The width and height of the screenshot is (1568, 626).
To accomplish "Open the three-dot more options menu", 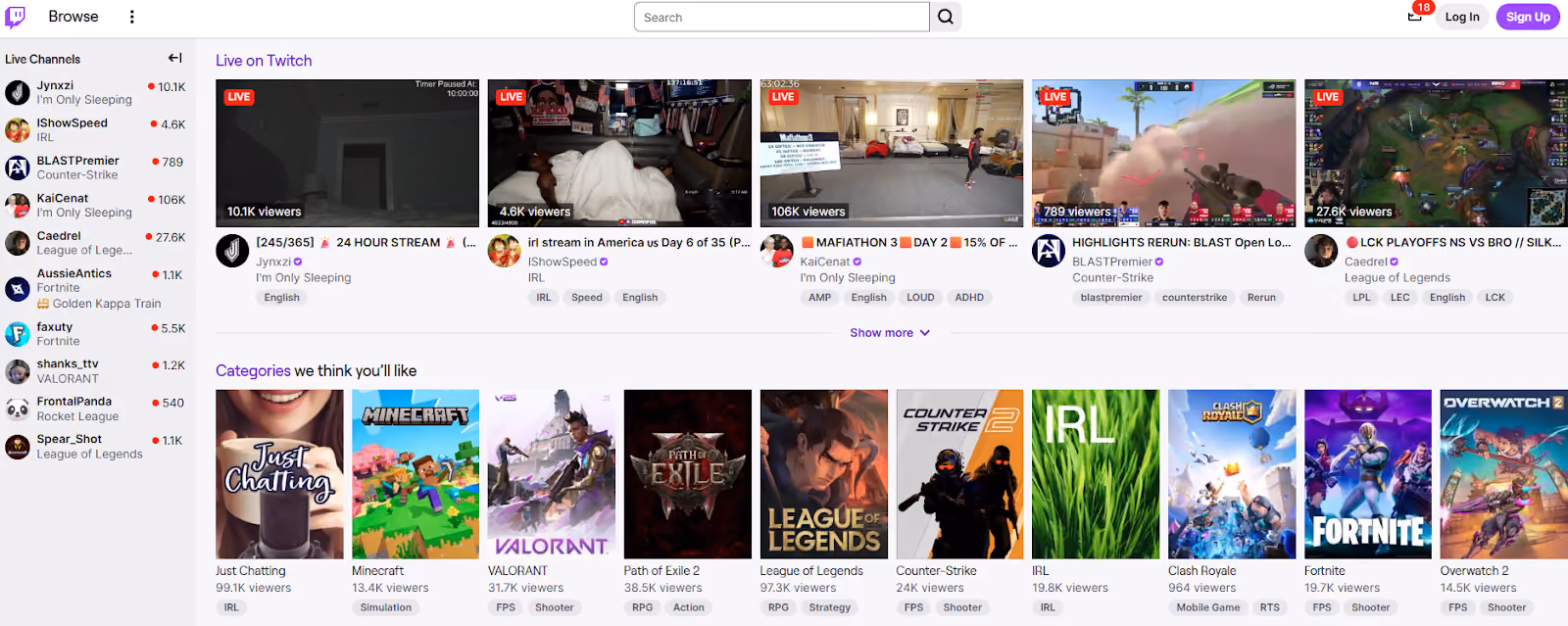I will click(x=132, y=17).
